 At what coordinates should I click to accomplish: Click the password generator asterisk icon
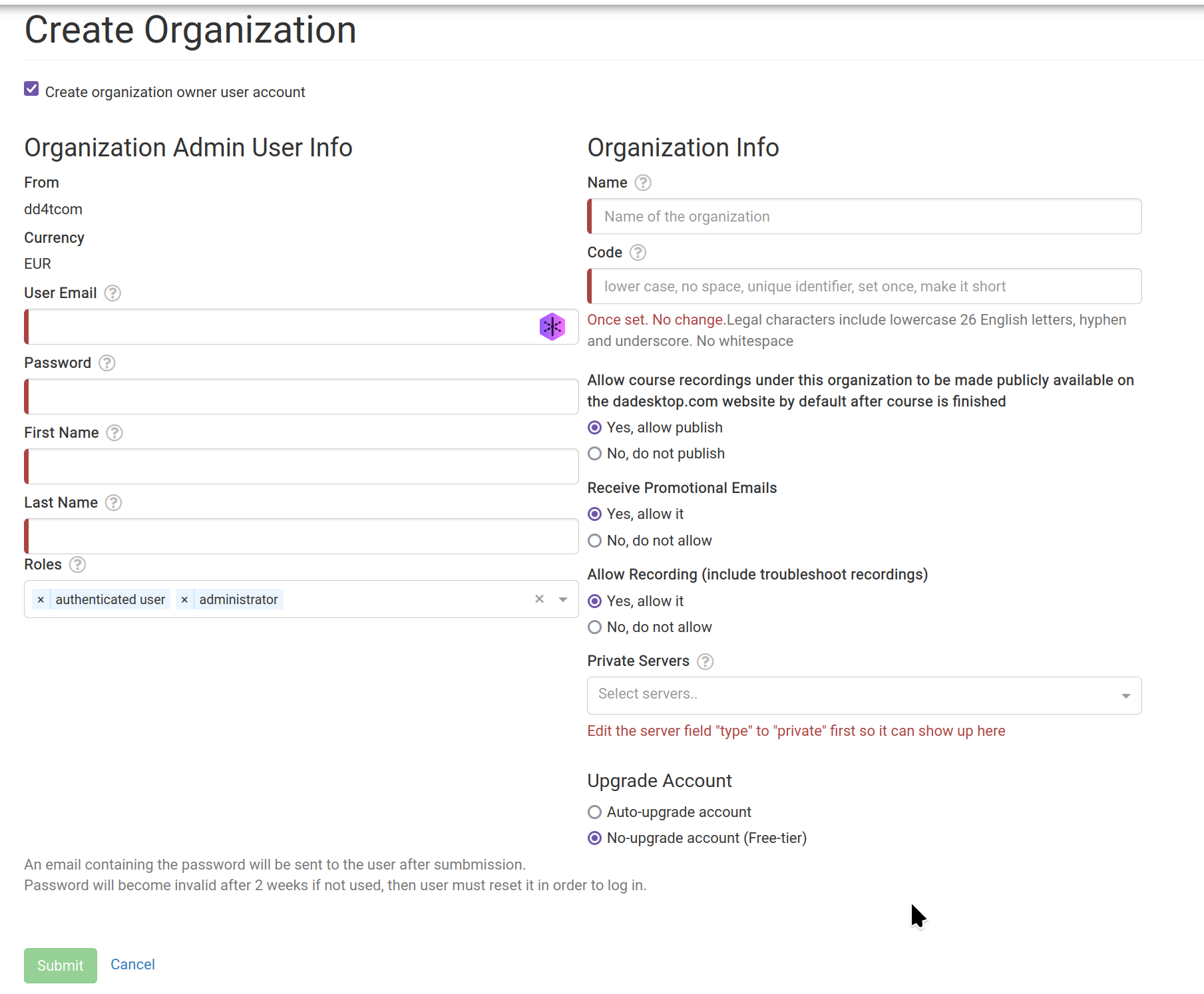(x=552, y=327)
